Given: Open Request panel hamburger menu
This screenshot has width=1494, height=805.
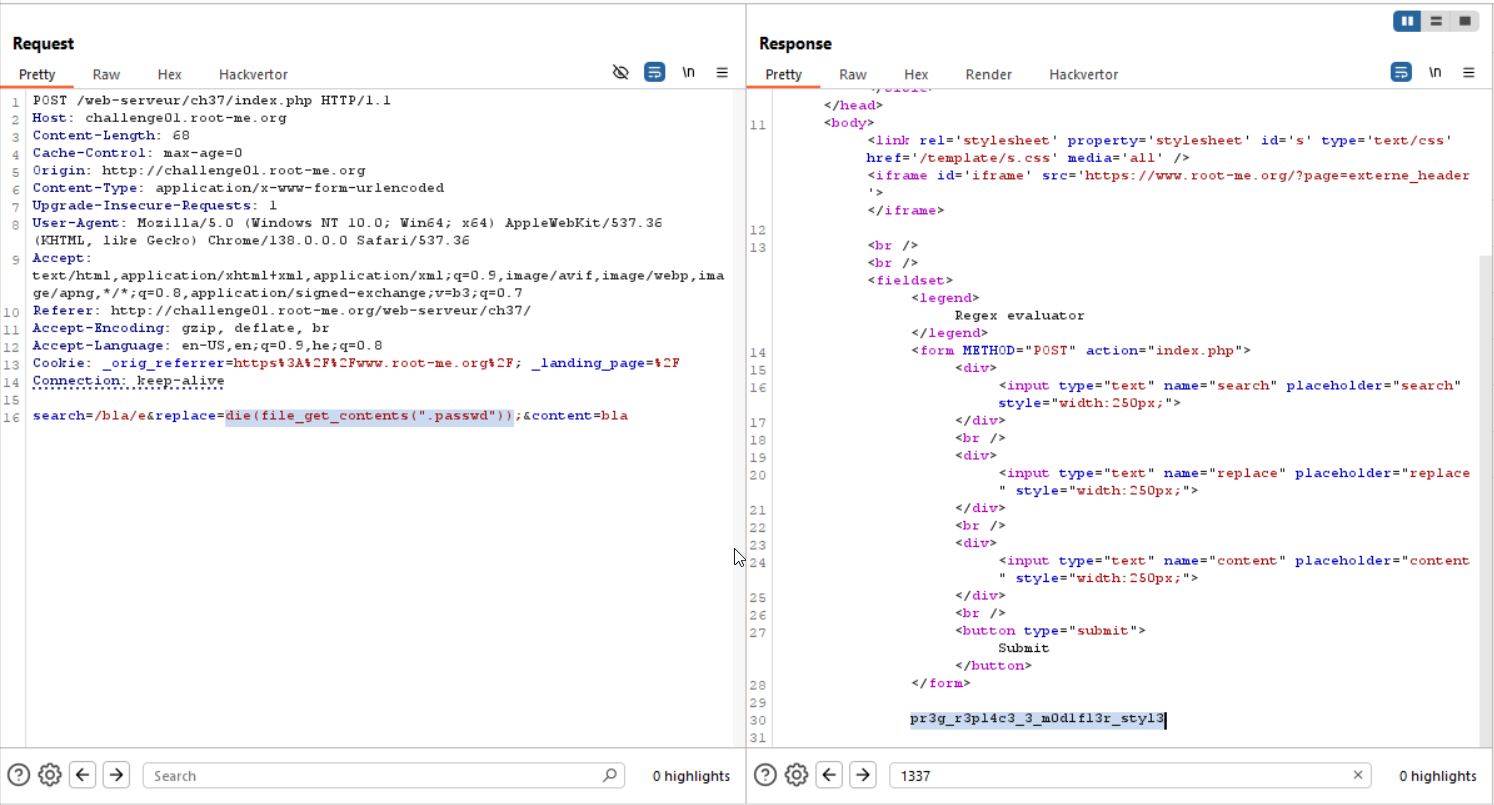Looking at the screenshot, I should tap(722, 72).
